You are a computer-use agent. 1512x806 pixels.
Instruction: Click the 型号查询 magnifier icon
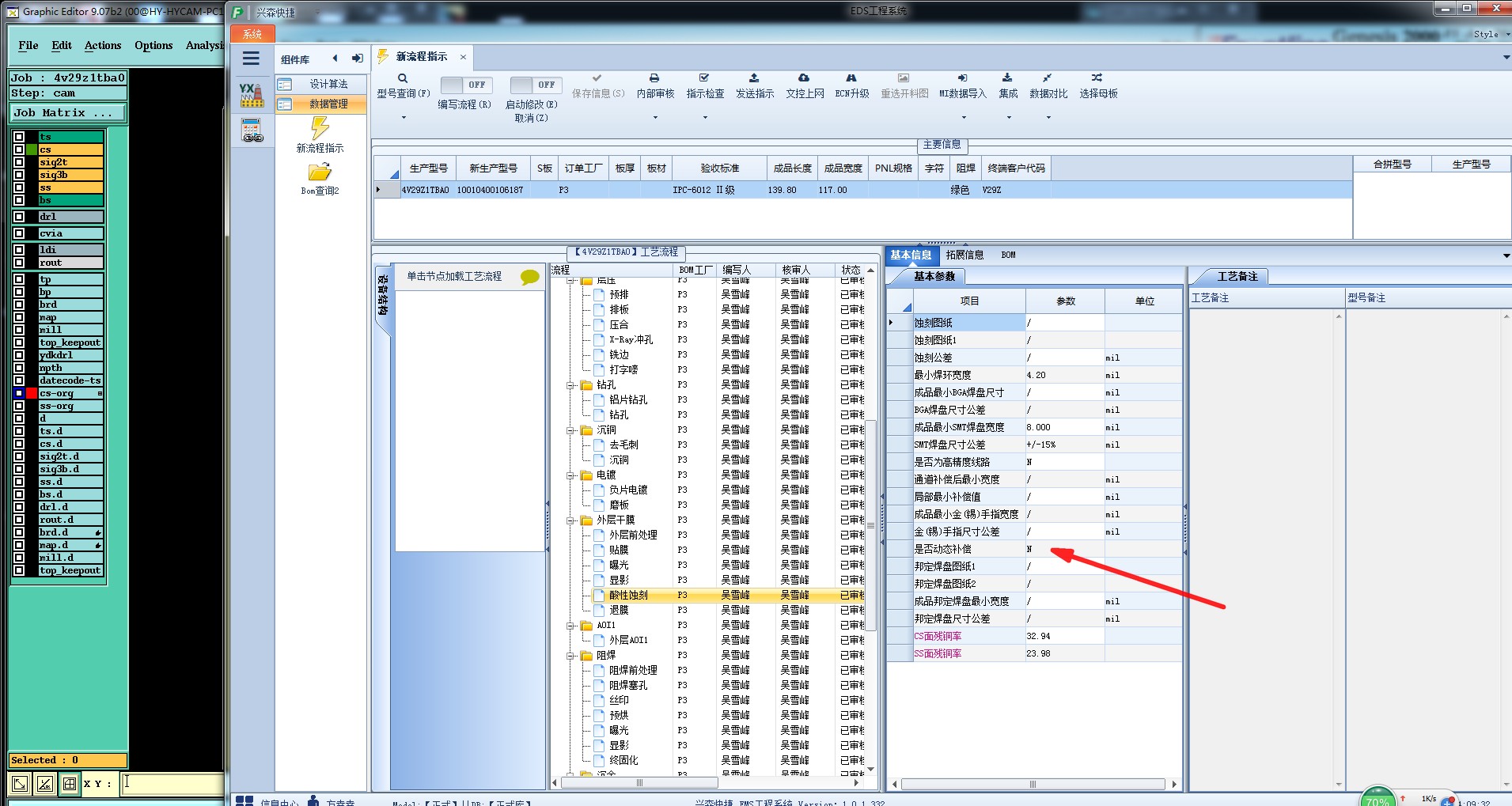(403, 78)
